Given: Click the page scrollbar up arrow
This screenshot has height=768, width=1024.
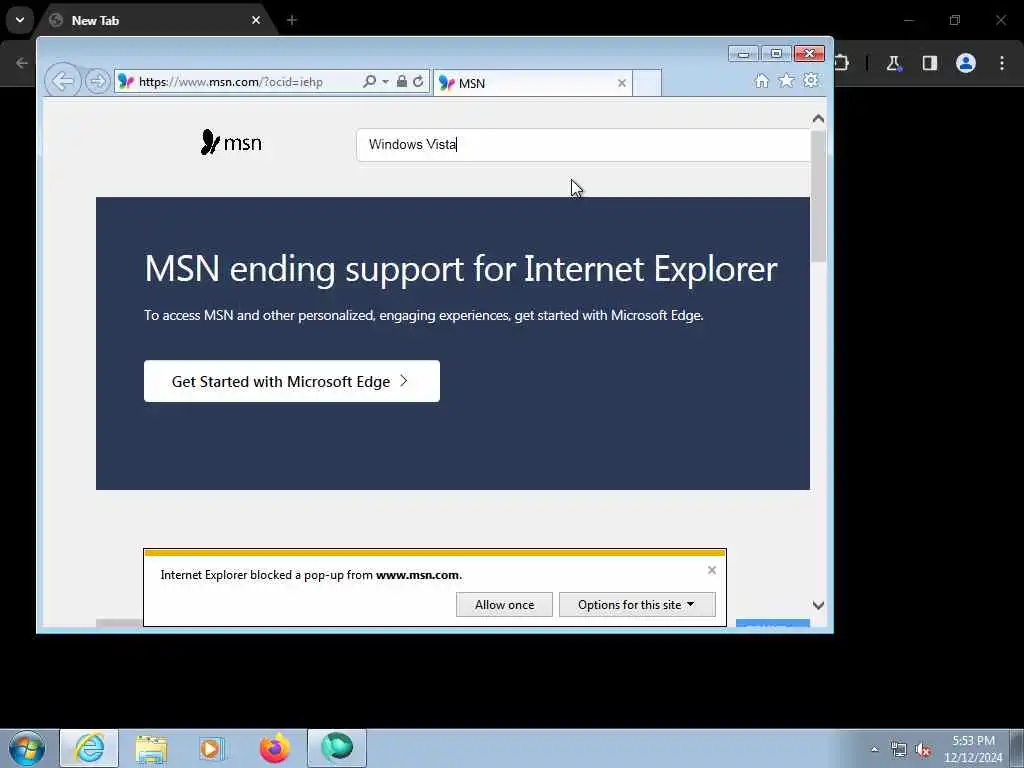Looking at the screenshot, I should tap(818, 119).
